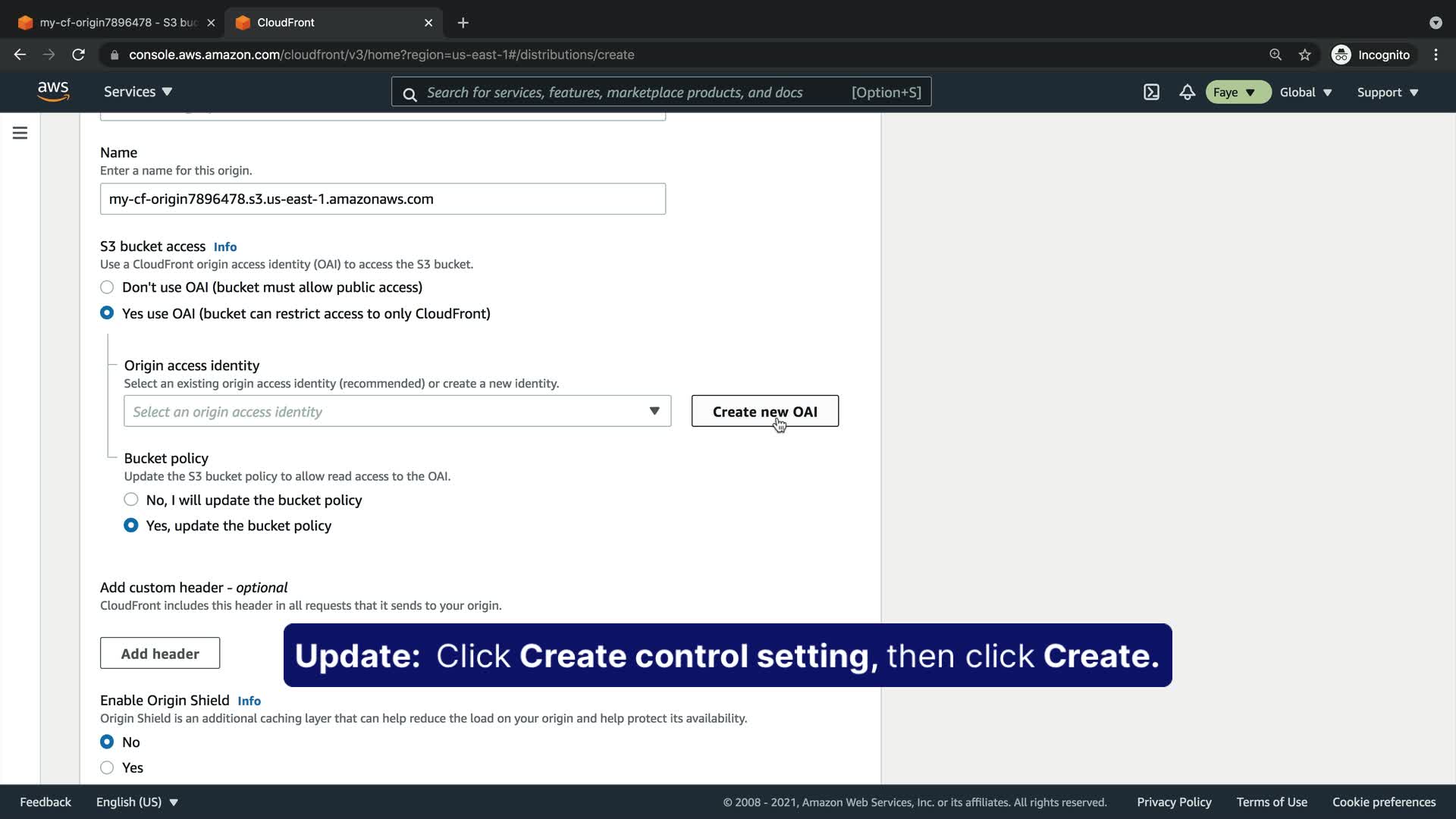Viewport: 1456px width, 819px height.
Task: Open the Support menu
Action: (1387, 93)
